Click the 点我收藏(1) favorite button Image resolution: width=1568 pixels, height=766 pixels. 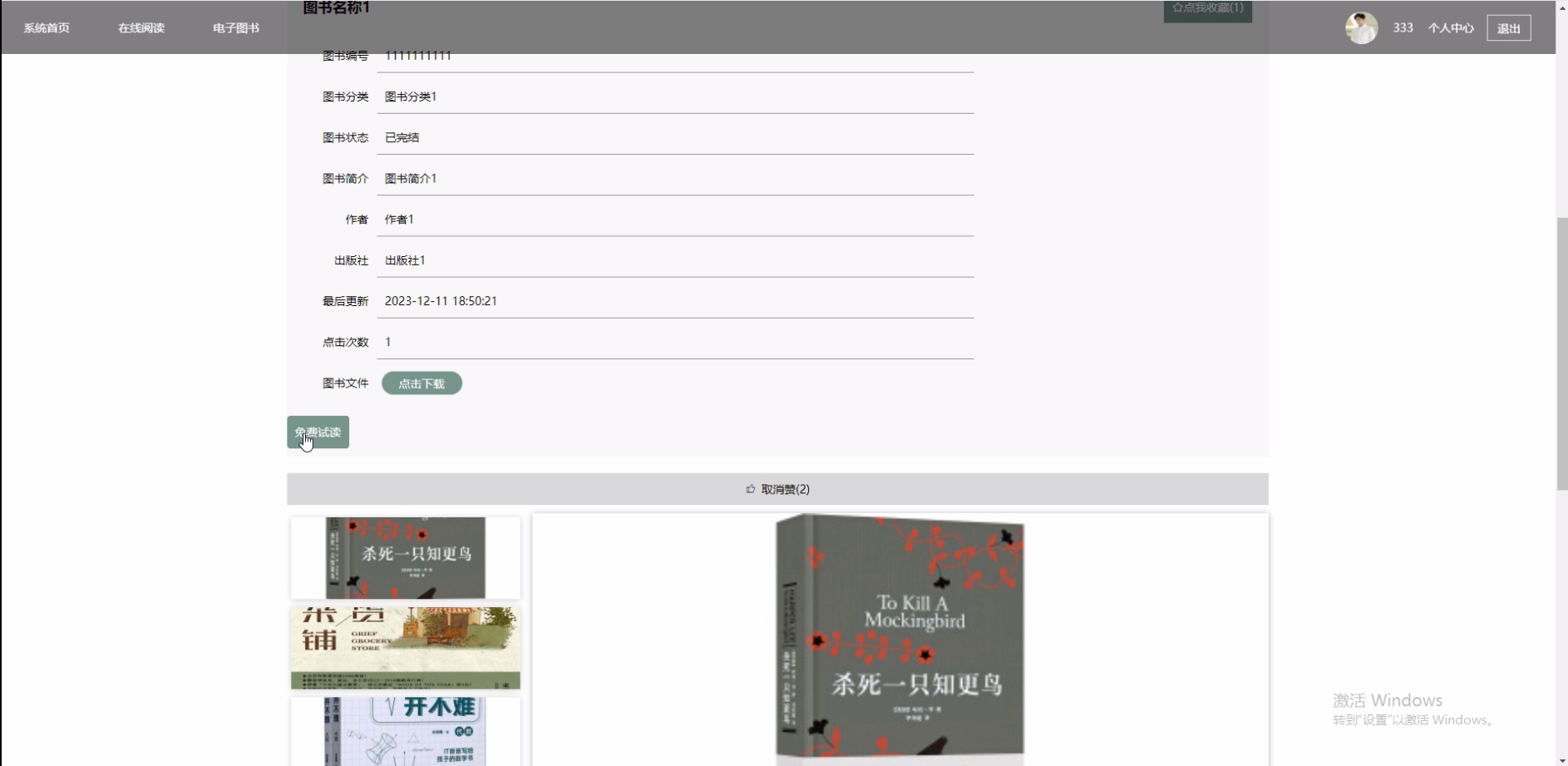[x=1207, y=9]
